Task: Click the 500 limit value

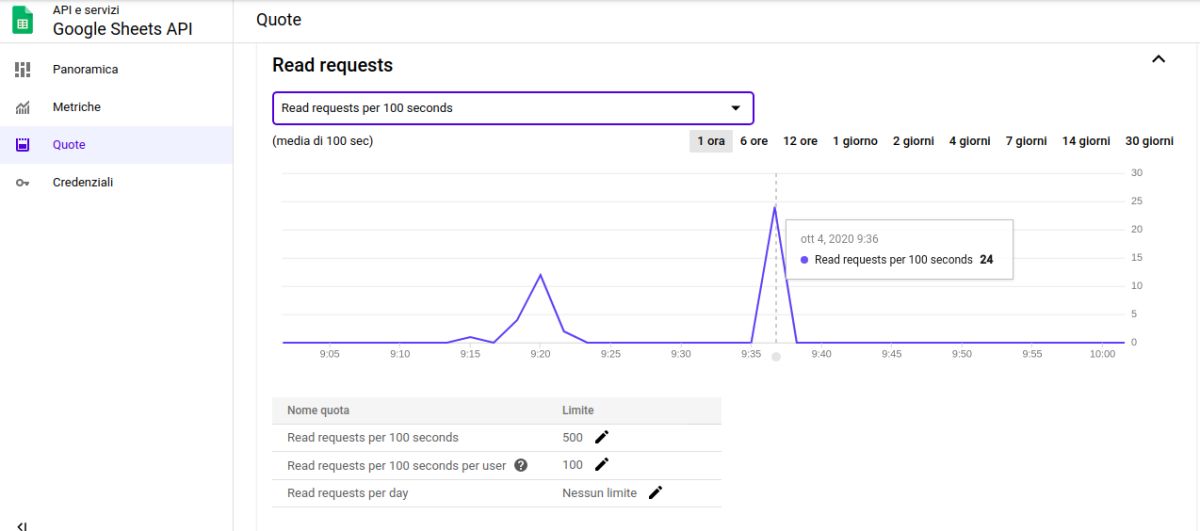Action: (x=572, y=437)
